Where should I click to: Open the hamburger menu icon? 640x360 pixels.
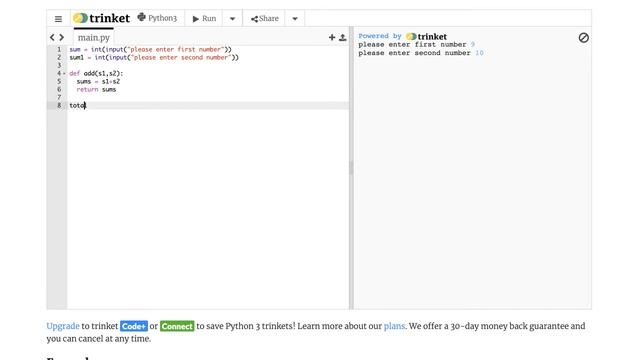(x=58, y=19)
